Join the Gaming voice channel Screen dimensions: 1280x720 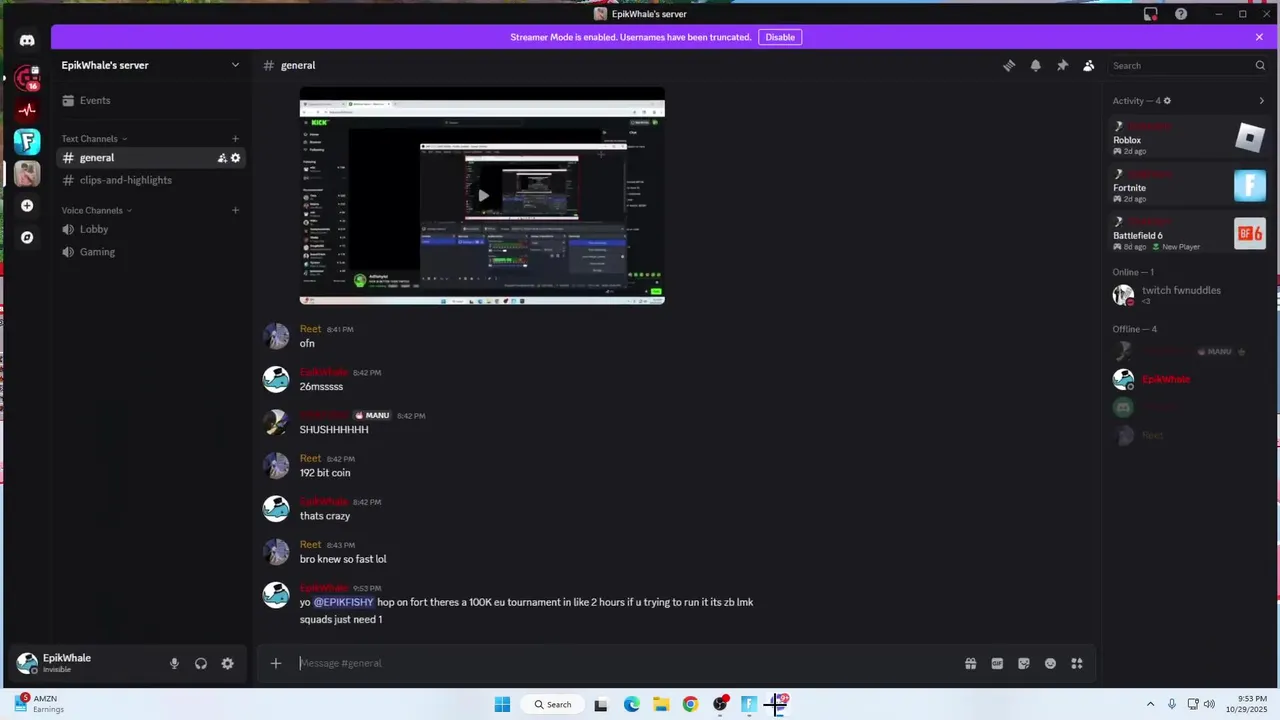point(150,252)
